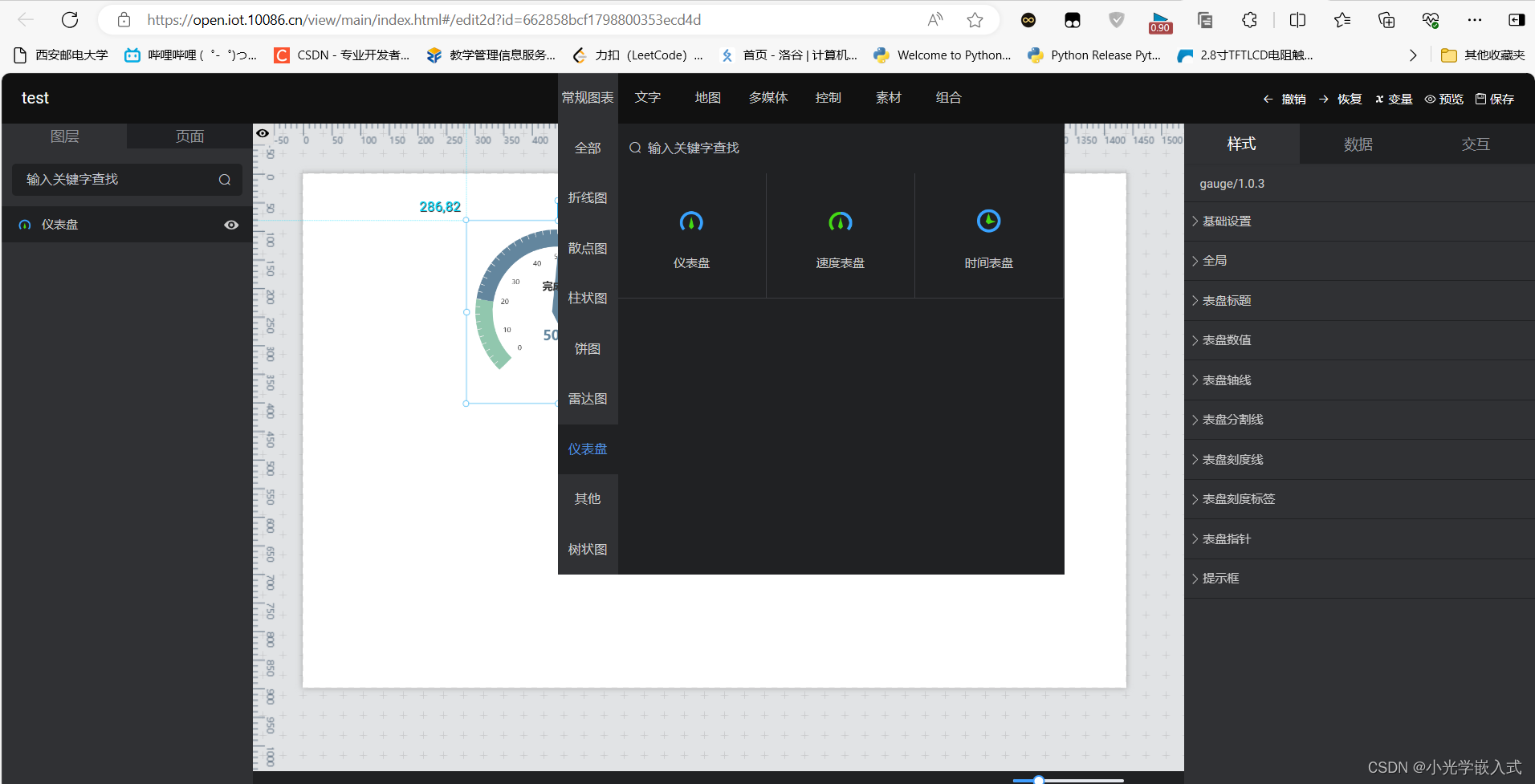Expand 基础设置 section
Image resolution: width=1535 pixels, height=784 pixels.
pyautogui.click(x=1359, y=221)
